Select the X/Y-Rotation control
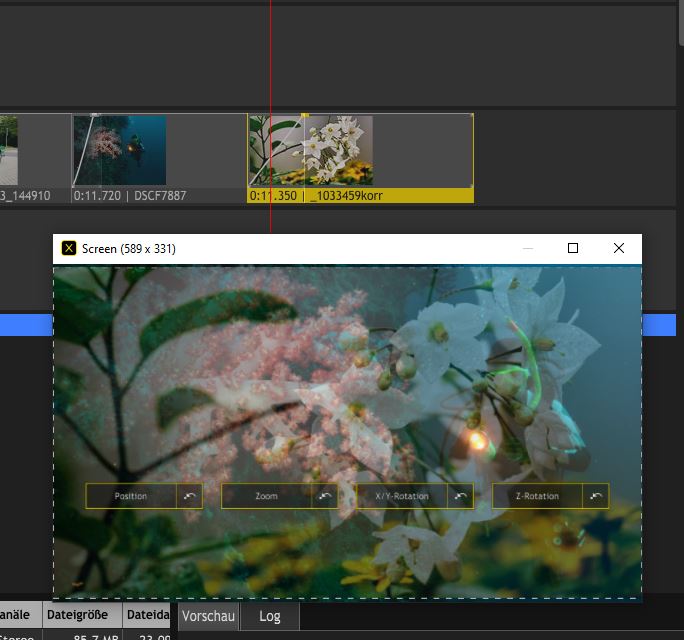Viewport: 684px width, 640px height. tap(402, 496)
